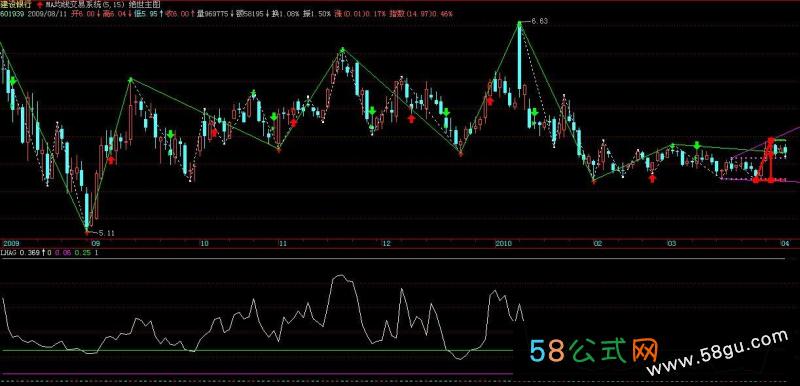Click the red dot at 5.11 low
800x386 pixels.
pos(86,233)
